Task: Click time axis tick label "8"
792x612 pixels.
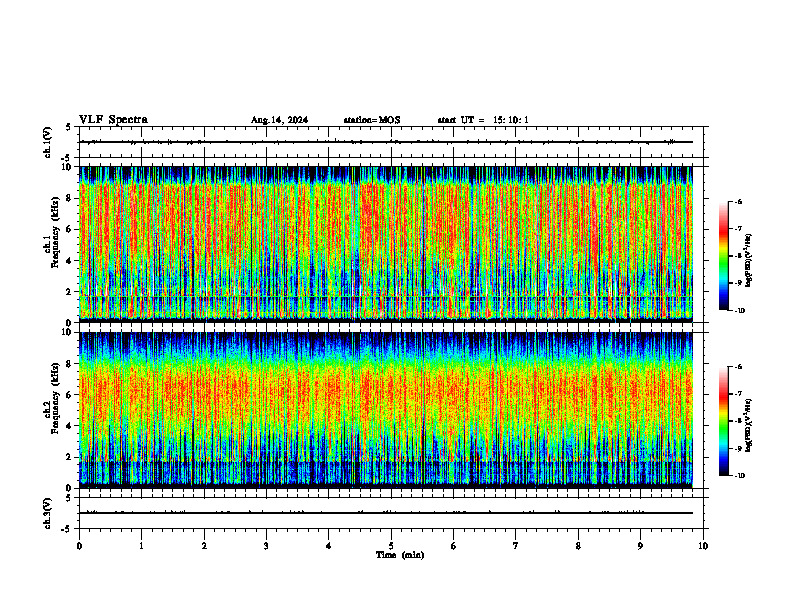Action: pyautogui.click(x=578, y=546)
